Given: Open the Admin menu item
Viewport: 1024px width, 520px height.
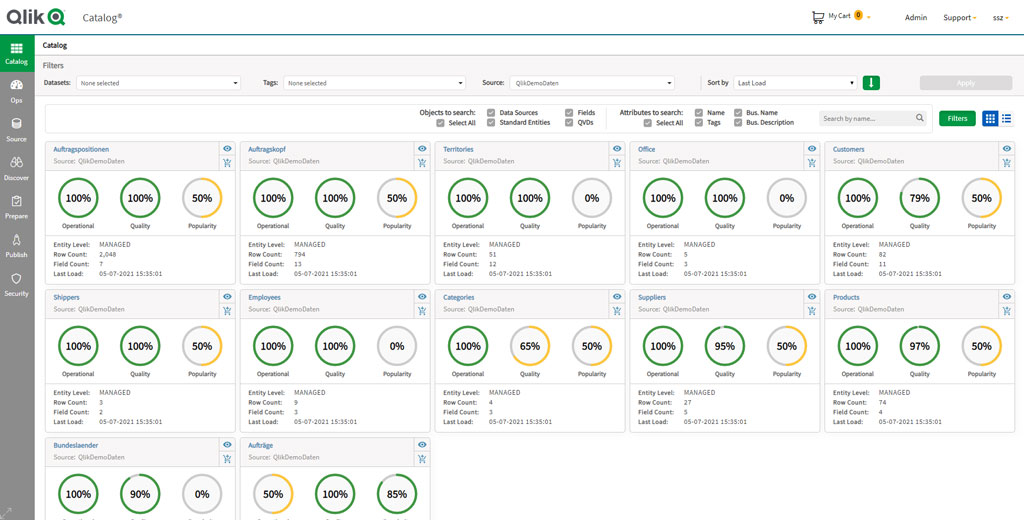Looking at the screenshot, I should click(916, 18).
